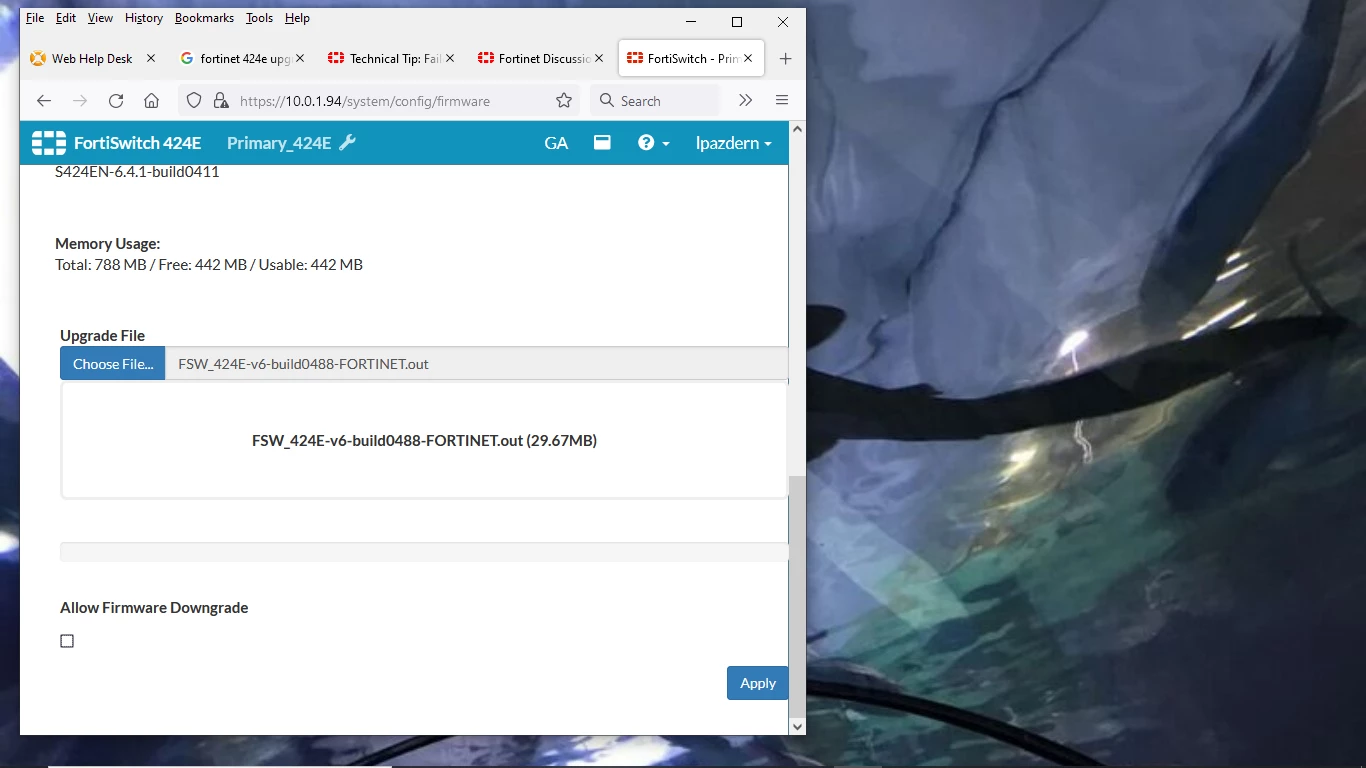Click Apply to upload firmware
The image size is (1366, 768).
(x=758, y=683)
